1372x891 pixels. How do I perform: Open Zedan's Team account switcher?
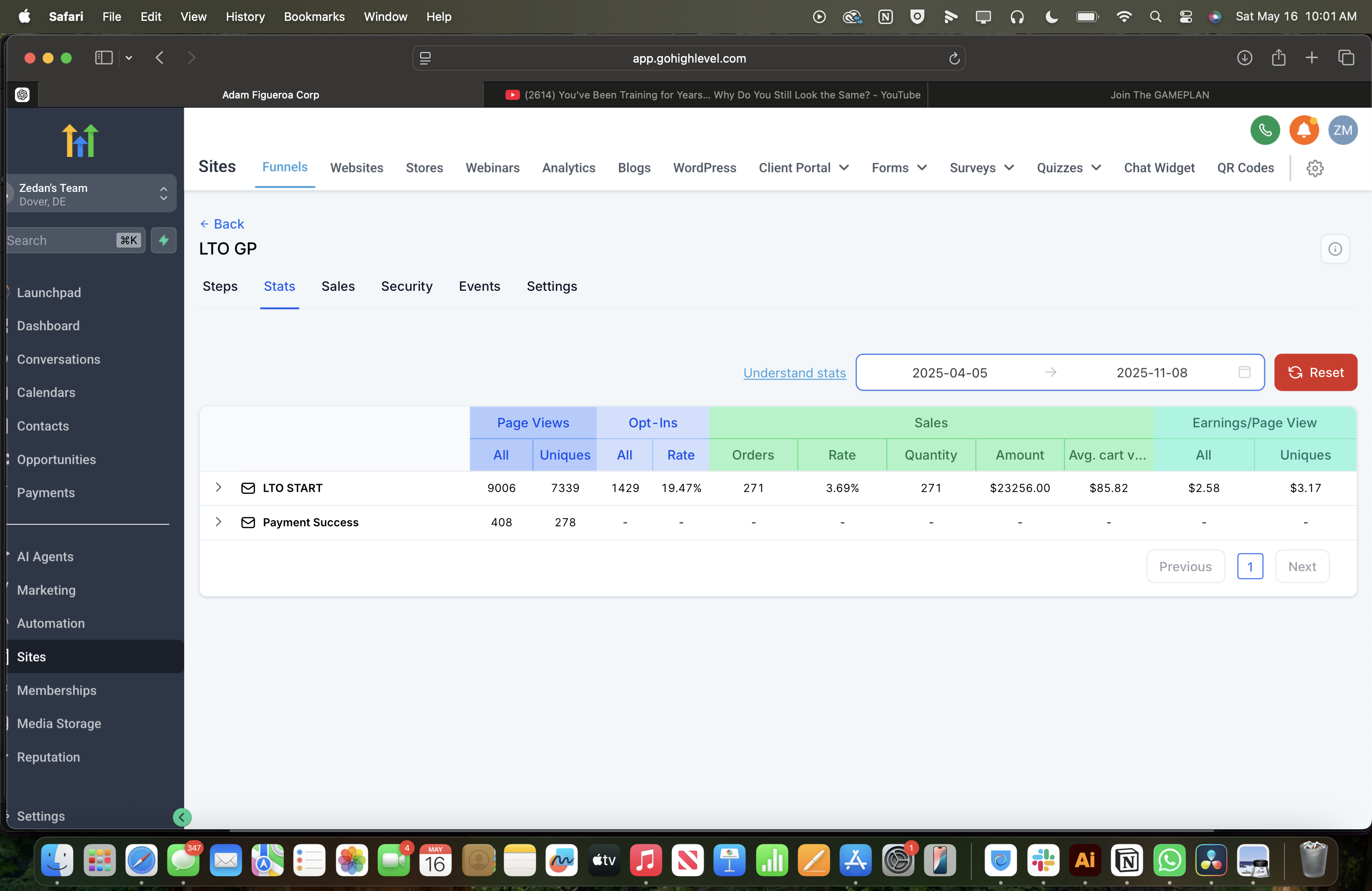click(x=91, y=194)
